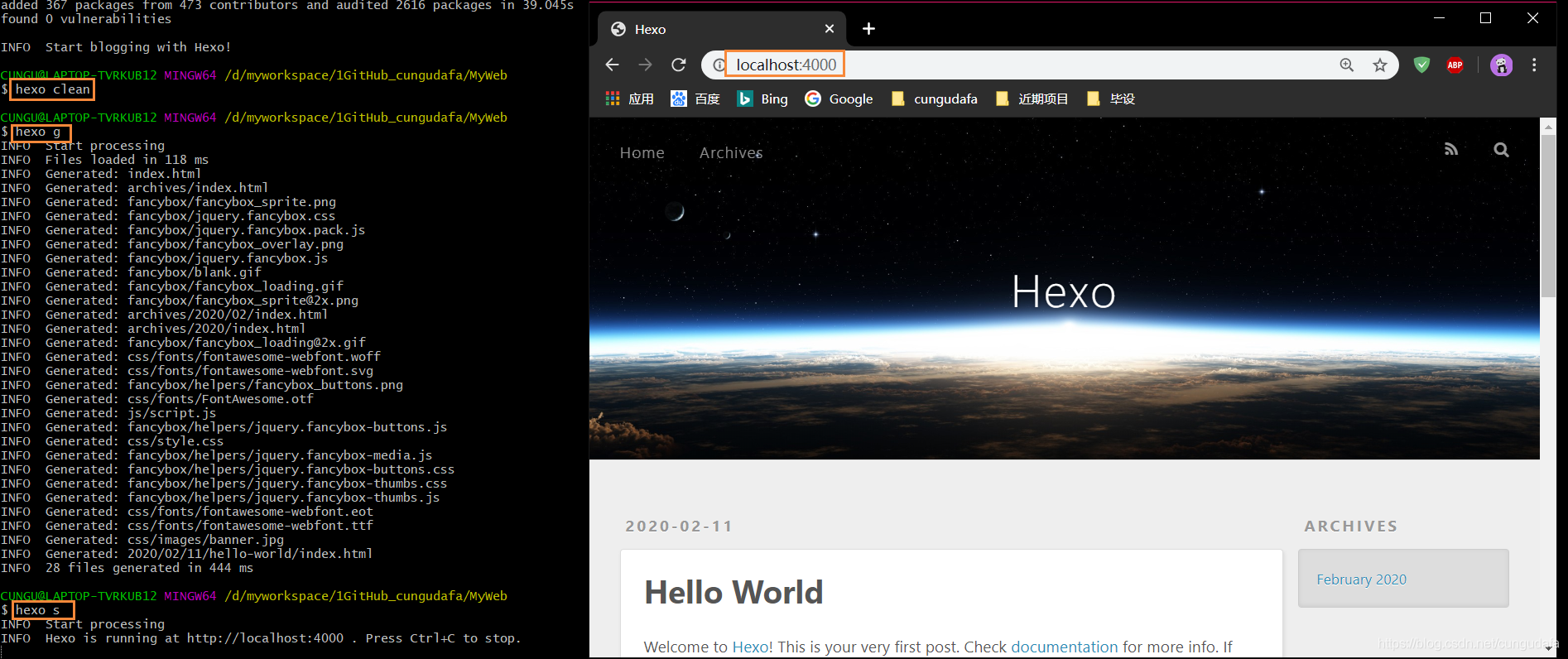
Task: Open the Hello World post title
Action: (x=733, y=592)
